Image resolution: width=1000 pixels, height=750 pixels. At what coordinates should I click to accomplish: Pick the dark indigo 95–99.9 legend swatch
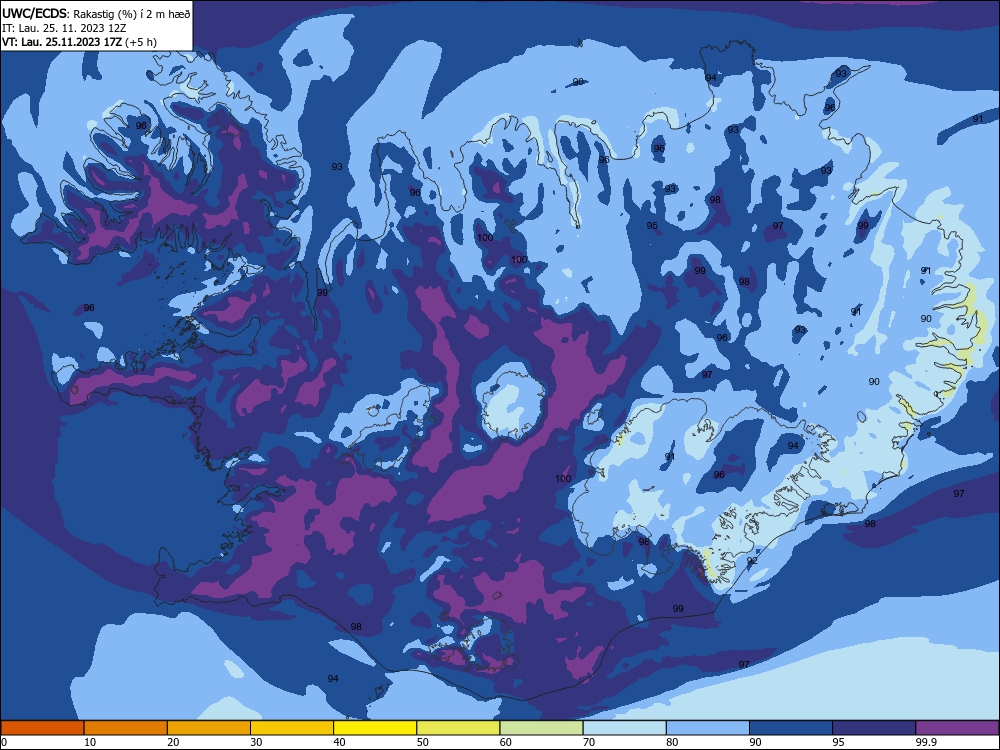pos(874,728)
